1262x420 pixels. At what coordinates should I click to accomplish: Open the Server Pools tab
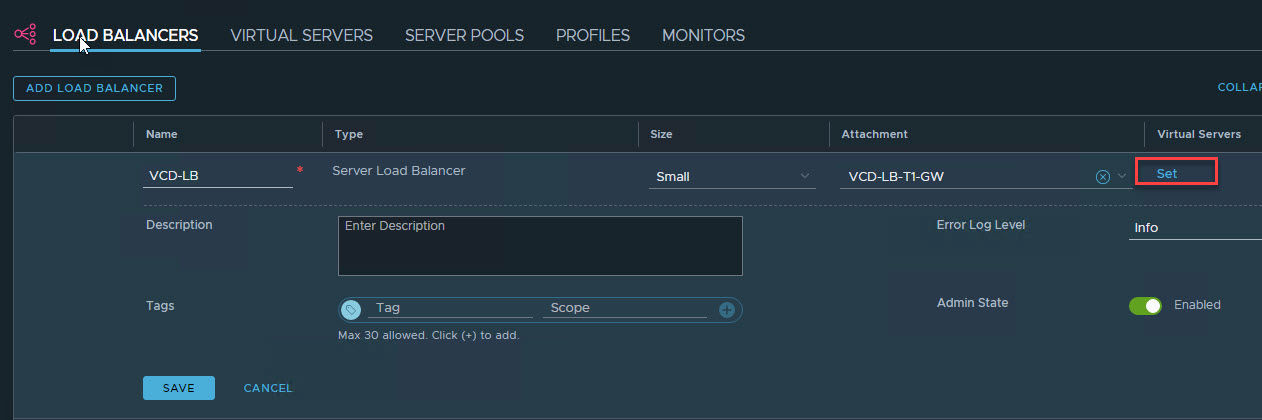(464, 35)
